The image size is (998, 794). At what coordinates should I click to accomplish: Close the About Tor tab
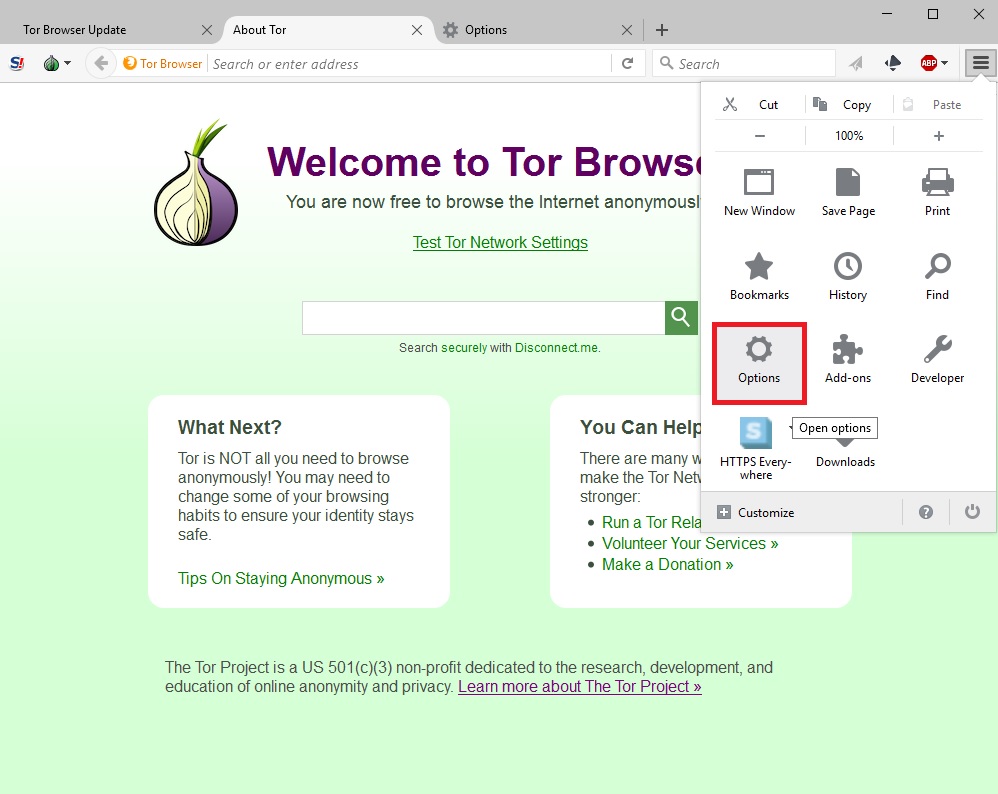417,30
